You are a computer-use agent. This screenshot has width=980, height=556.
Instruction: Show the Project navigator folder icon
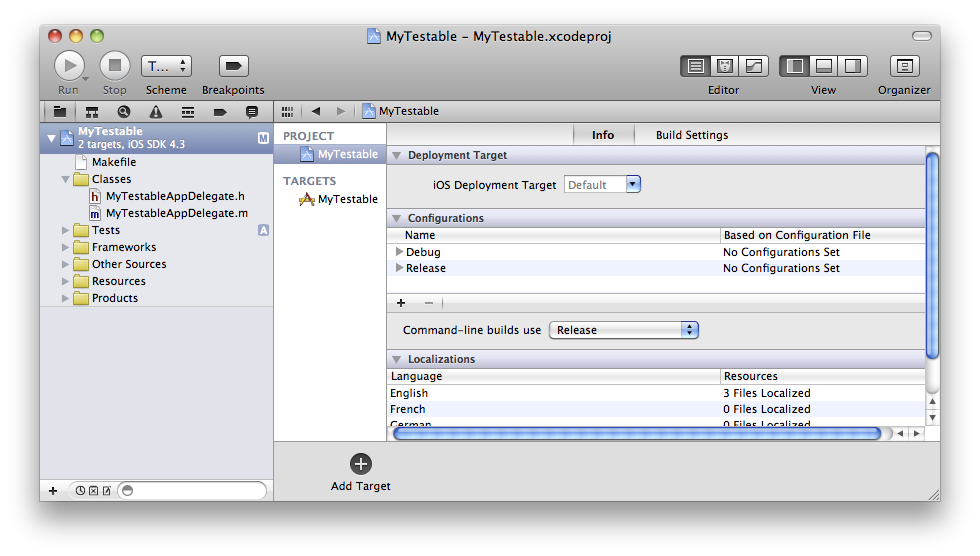[x=60, y=112]
